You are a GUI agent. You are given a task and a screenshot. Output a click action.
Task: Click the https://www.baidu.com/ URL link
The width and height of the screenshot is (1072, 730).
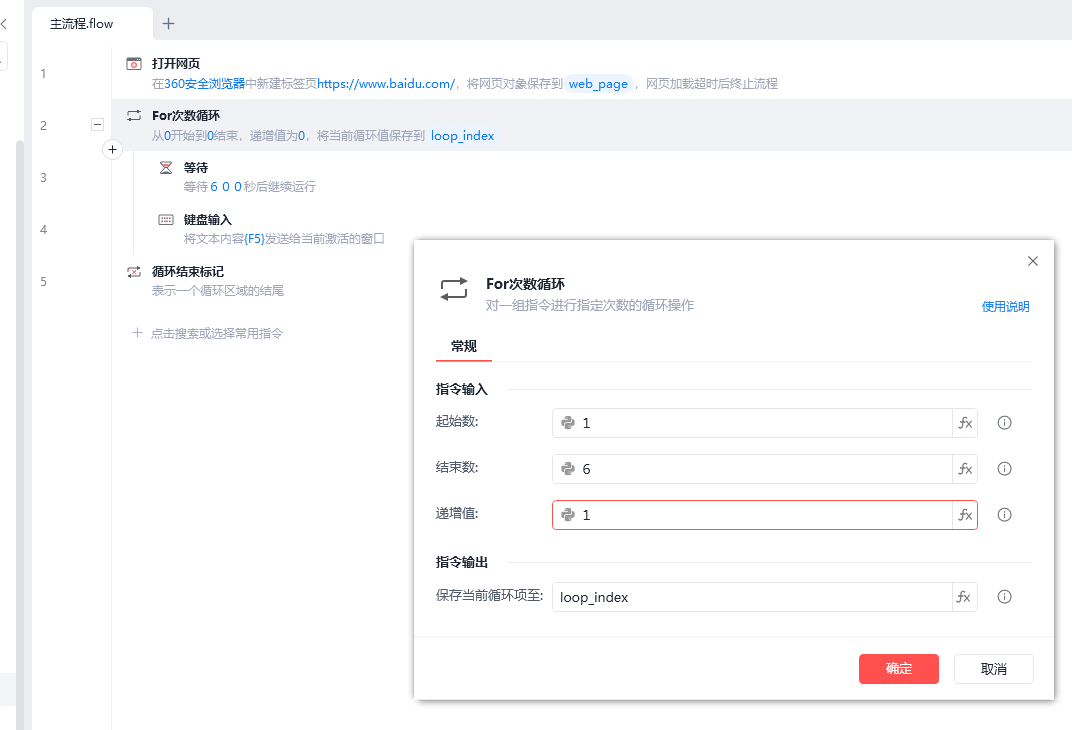(386, 83)
